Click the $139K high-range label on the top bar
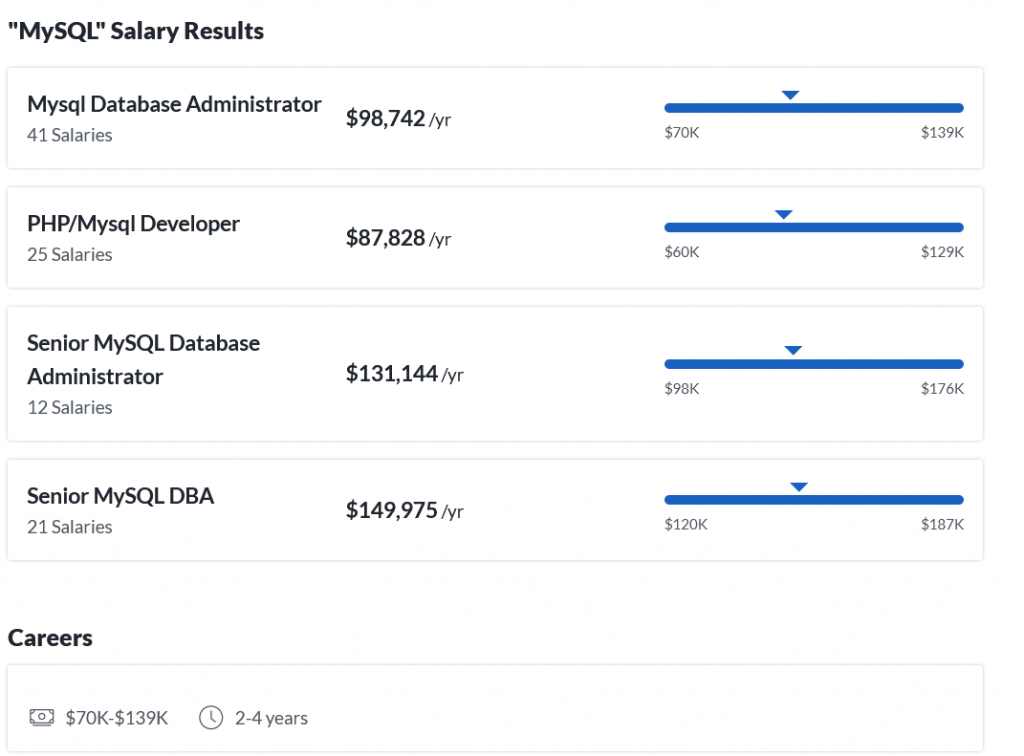 point(942,133)
